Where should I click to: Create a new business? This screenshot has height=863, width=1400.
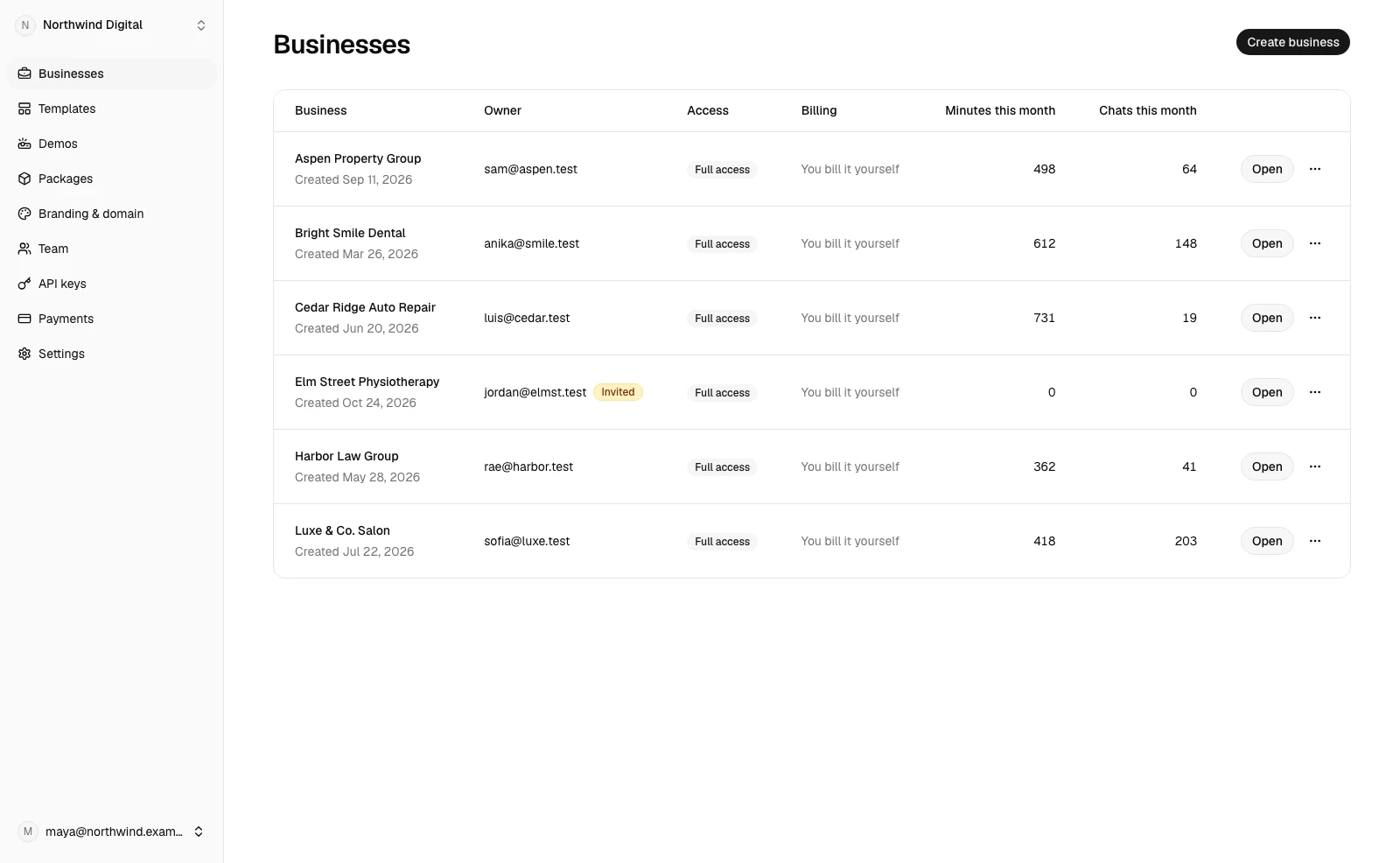coord(1292,42)
